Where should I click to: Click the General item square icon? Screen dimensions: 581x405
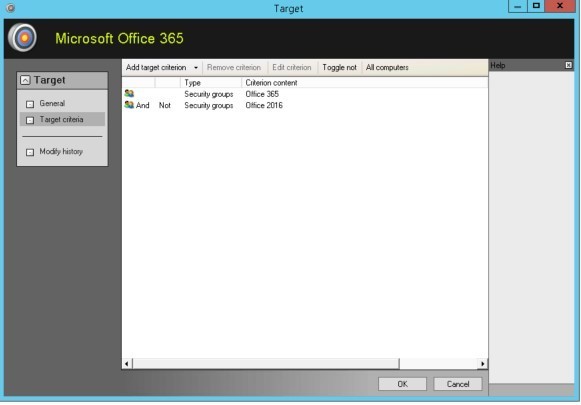30,104
